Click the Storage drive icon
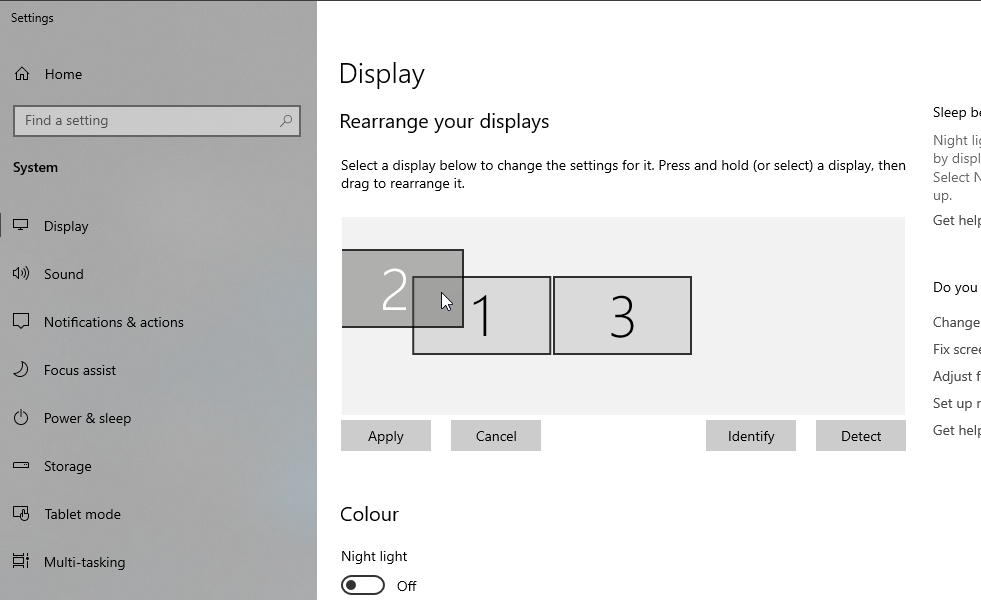Viewport: 981px width, 600px height. tap(21, 466)
